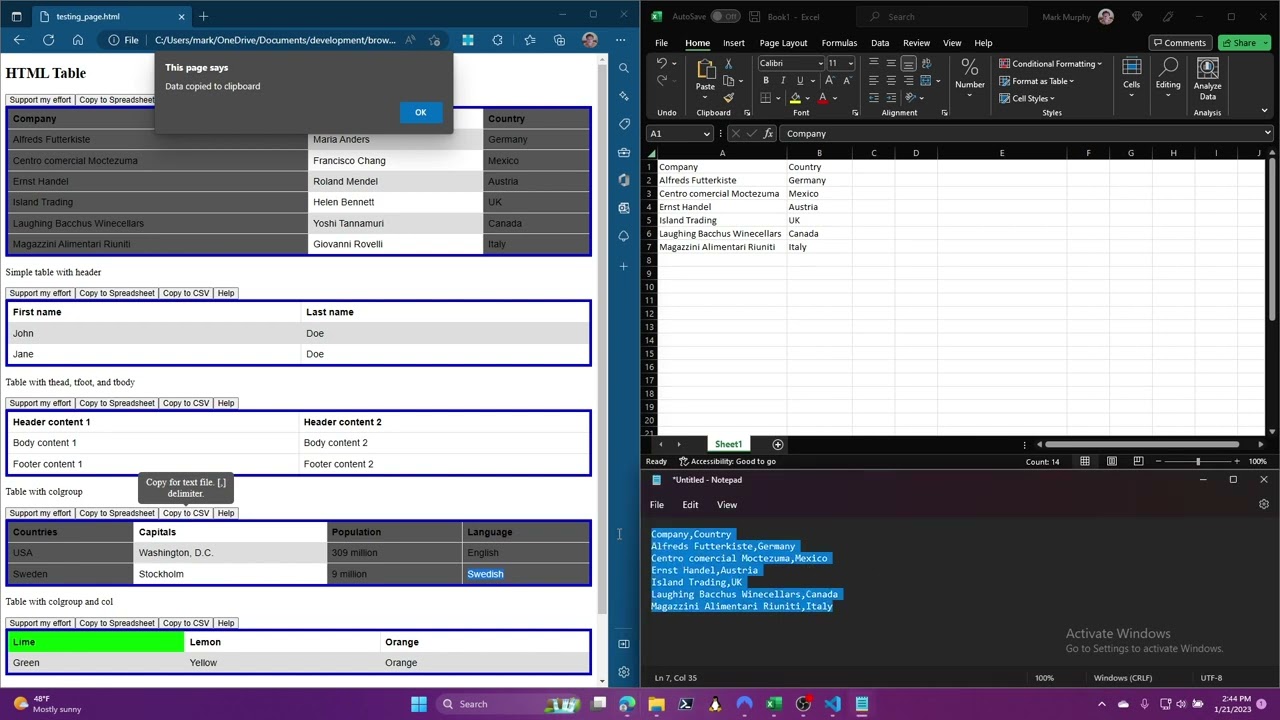Apply Italic formatting in Excel
The height and width of the screenshot is (720, 1280).
[781, 81]
